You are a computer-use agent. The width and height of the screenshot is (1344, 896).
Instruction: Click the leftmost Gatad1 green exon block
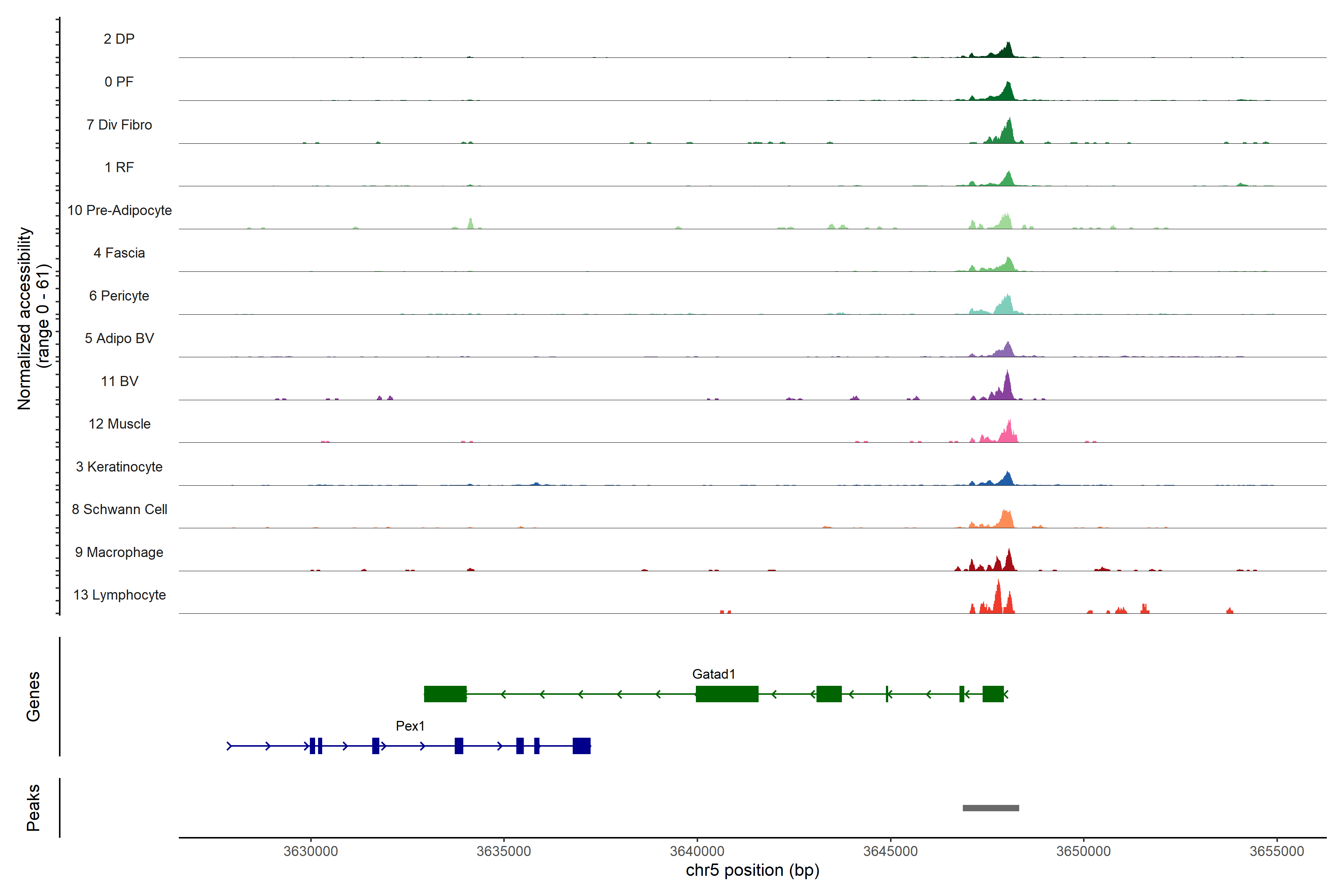(x=445, y=694)
